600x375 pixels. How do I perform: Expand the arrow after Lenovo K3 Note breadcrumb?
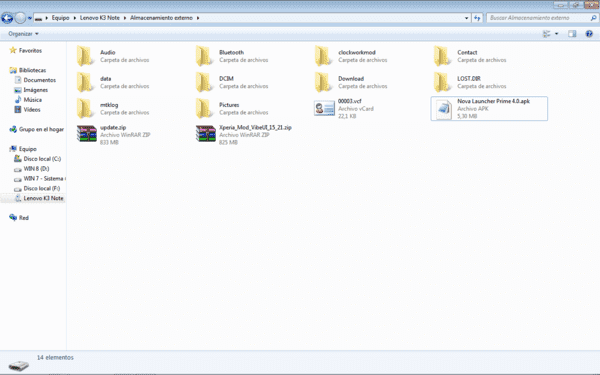[x=125, y=18]
